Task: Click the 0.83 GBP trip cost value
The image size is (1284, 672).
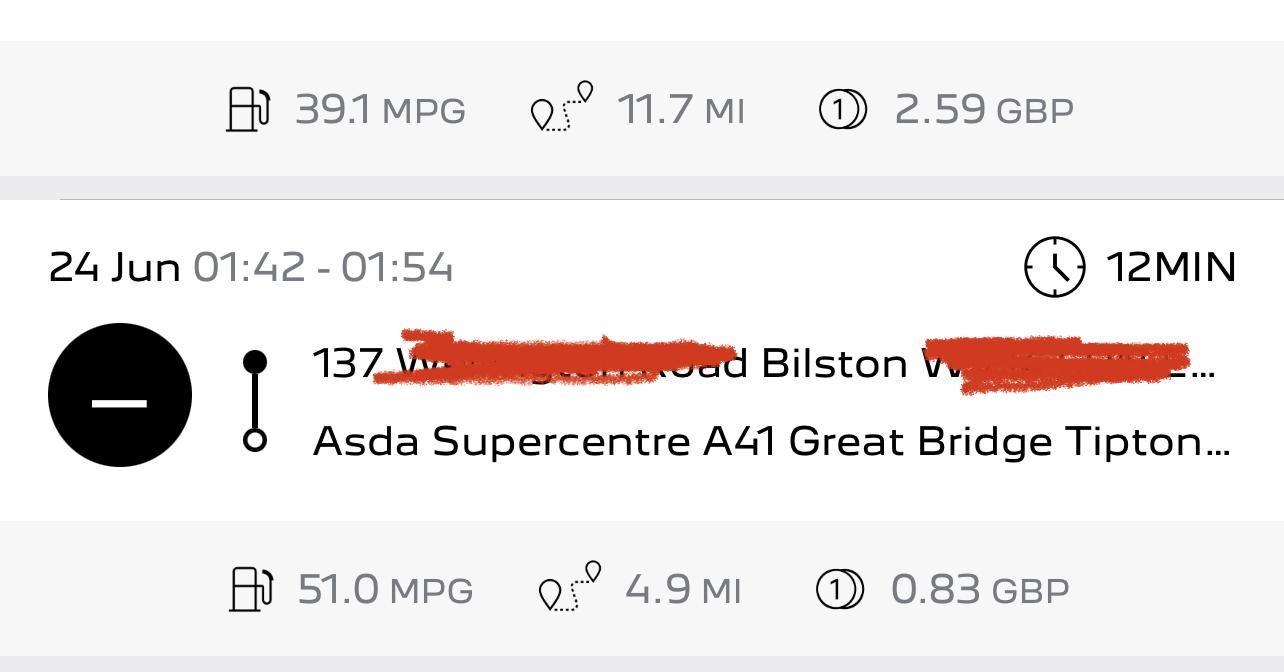Action: [980, 590]
